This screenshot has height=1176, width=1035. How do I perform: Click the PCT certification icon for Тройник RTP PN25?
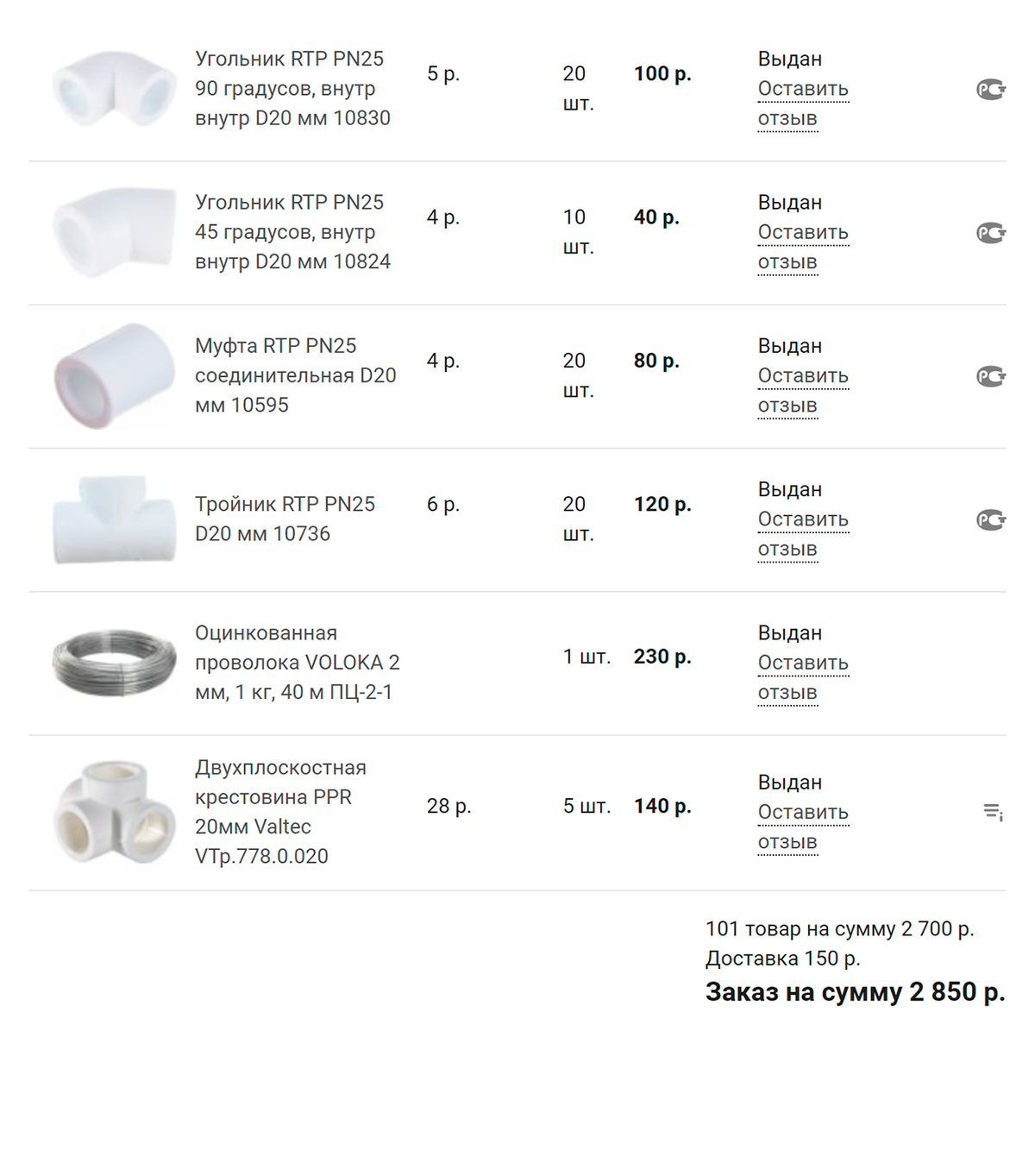pyautogui.click(x=991, y=519)
